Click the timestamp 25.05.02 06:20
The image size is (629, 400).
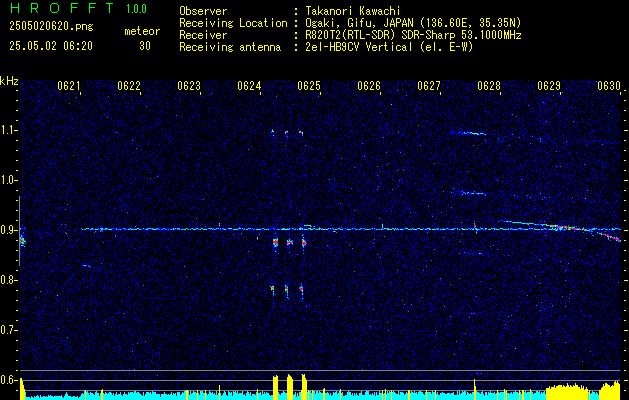pyautogui.click(x=51, y=46)
